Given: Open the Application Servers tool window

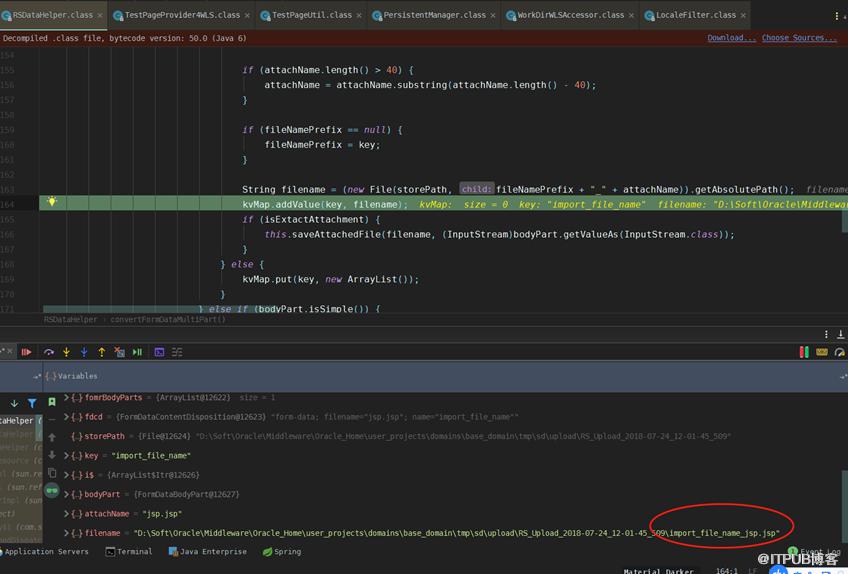Looking at the screenshot, I should click(45, 552).
